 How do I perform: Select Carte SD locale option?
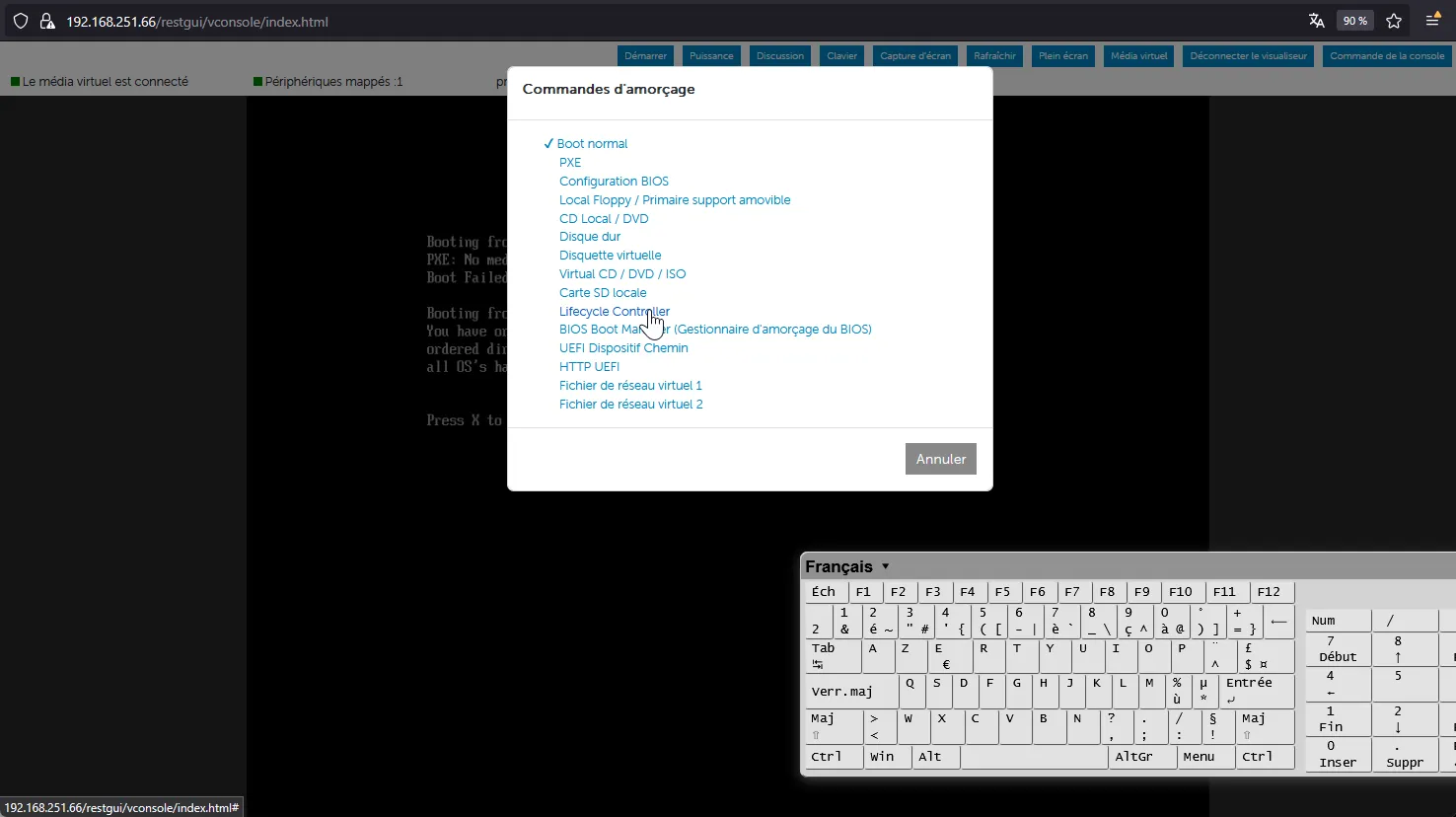(603, 293)
